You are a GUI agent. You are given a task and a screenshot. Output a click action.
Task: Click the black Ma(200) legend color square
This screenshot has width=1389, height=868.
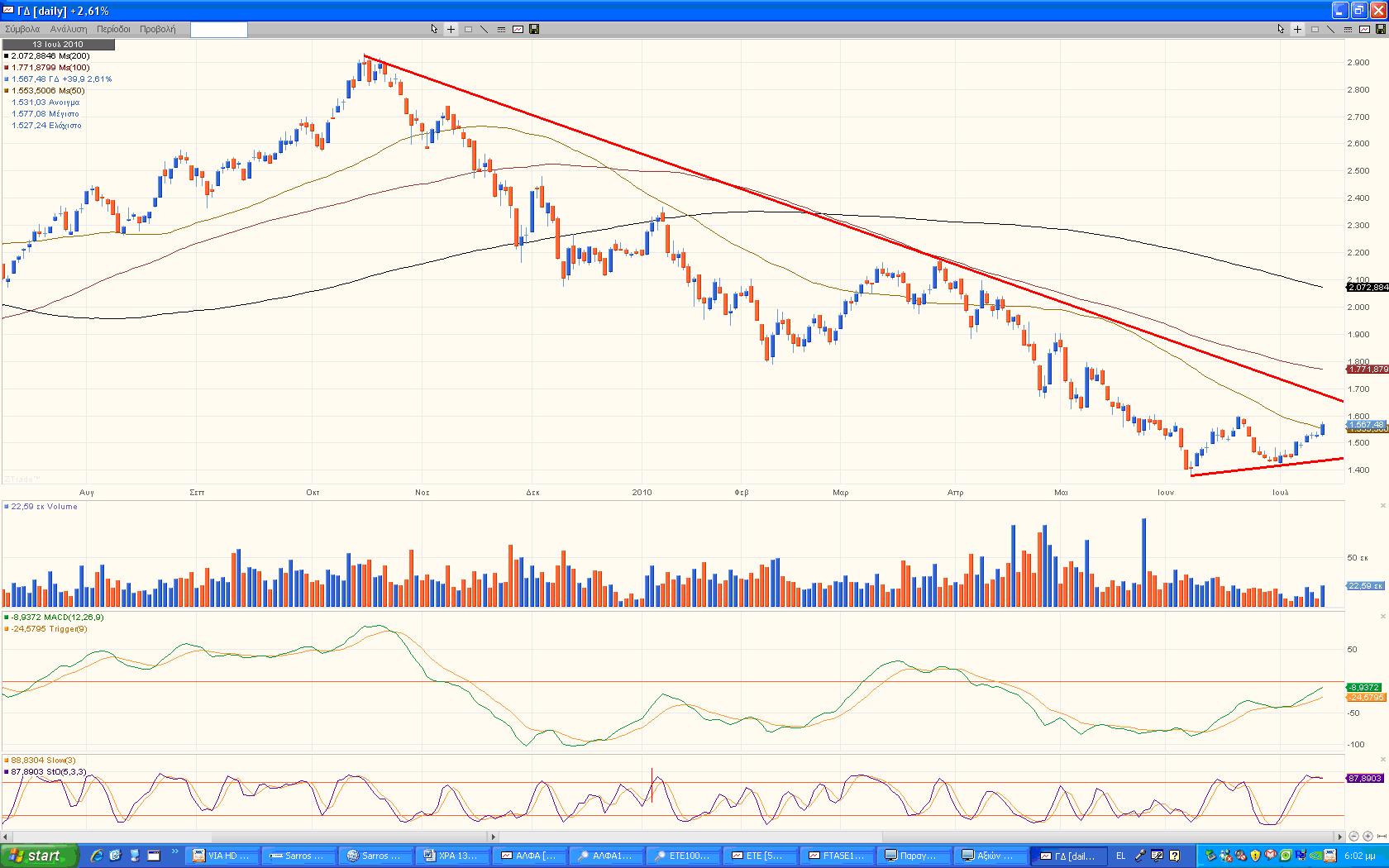coord(7,56)
